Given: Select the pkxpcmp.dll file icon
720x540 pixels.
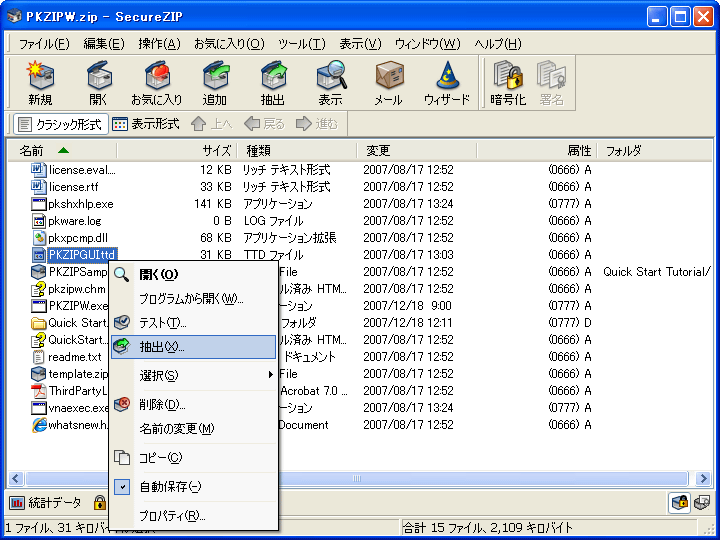Looking at the screenshot, I should click(39, 238).
